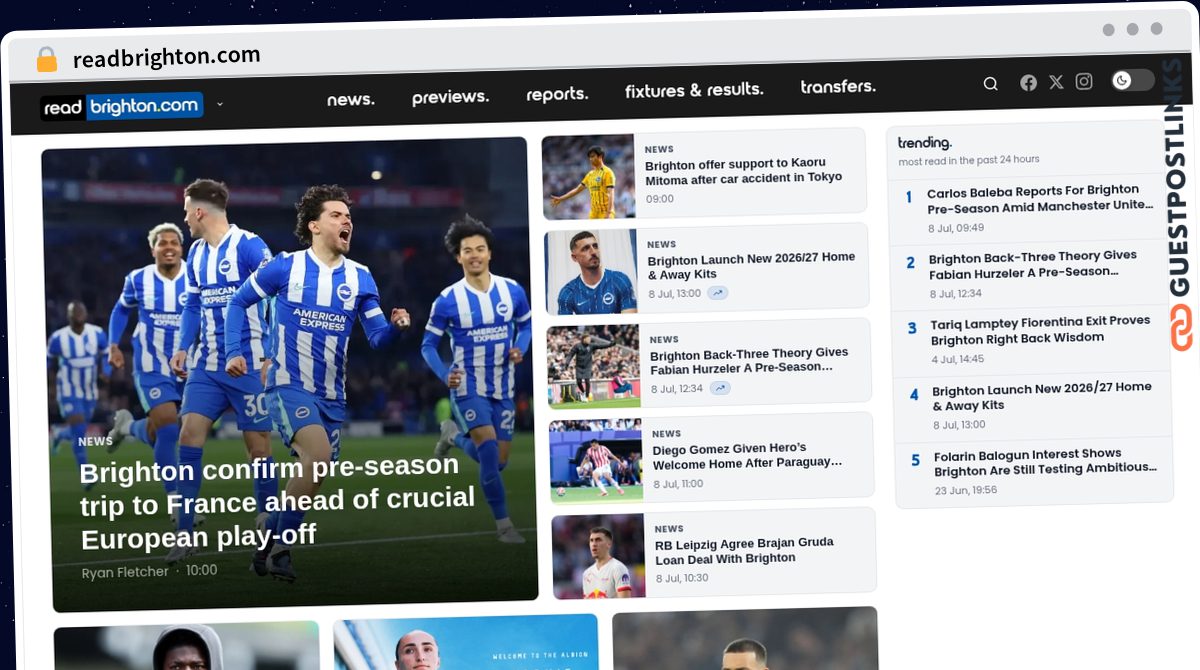Click the read brighton.com logo
This screenshot has width=1200, height=670.
(x=122, y=106)
